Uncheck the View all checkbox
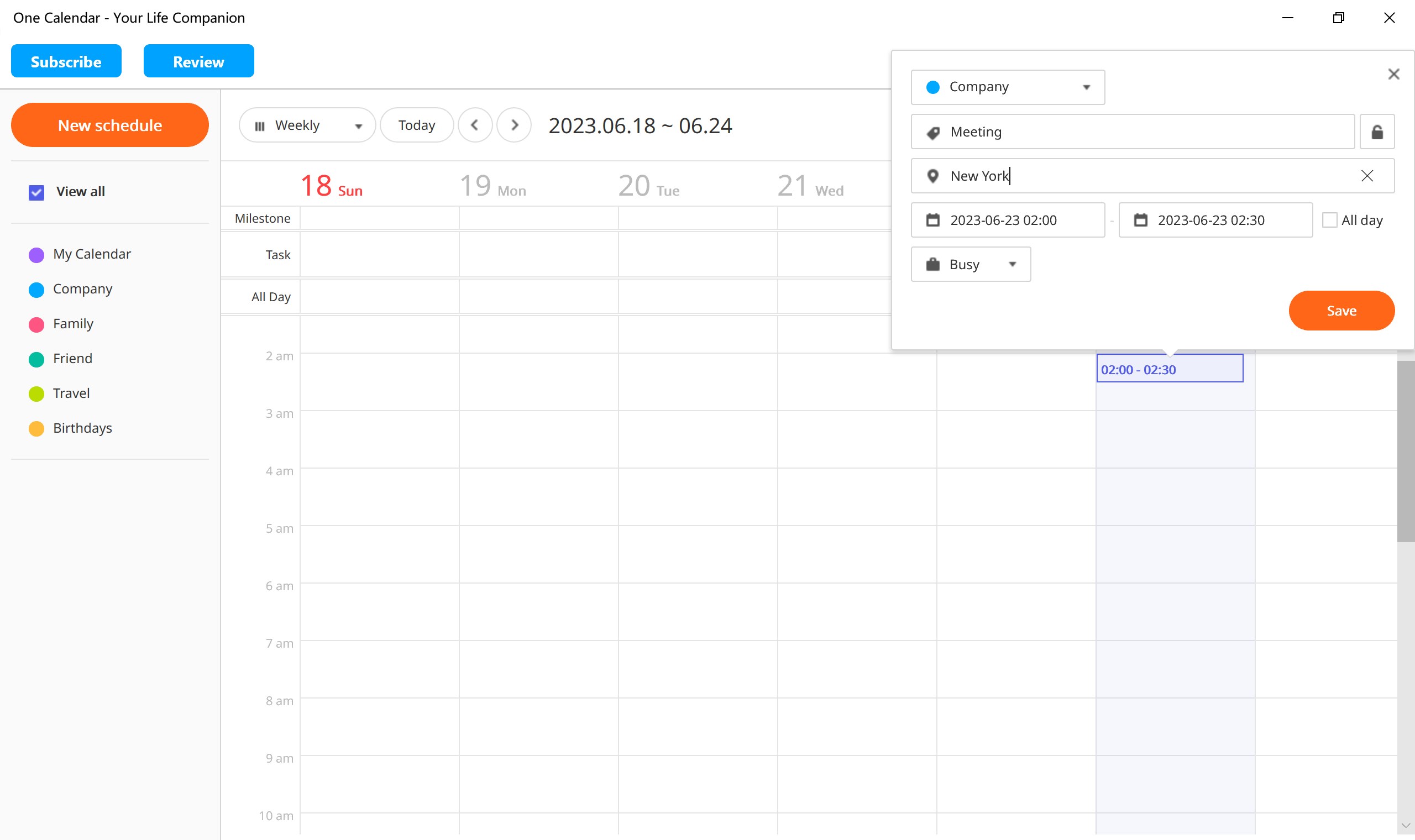The image size is (1415, 840). coord(36,192)
